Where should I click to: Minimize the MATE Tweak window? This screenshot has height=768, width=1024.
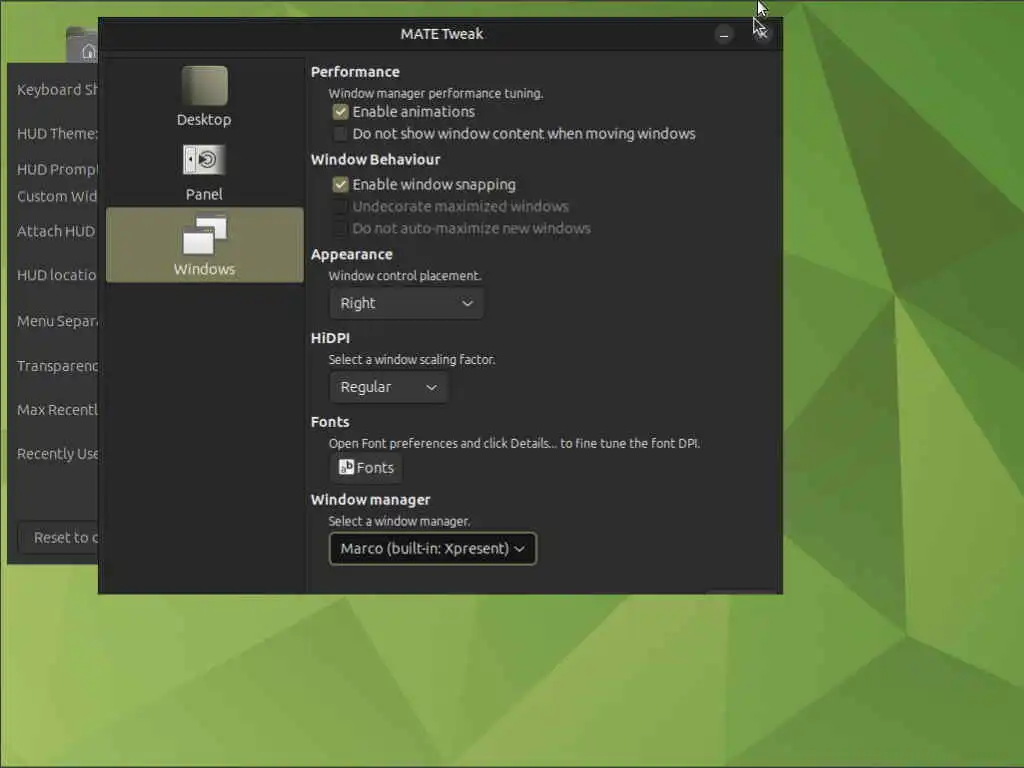[724, 35]
